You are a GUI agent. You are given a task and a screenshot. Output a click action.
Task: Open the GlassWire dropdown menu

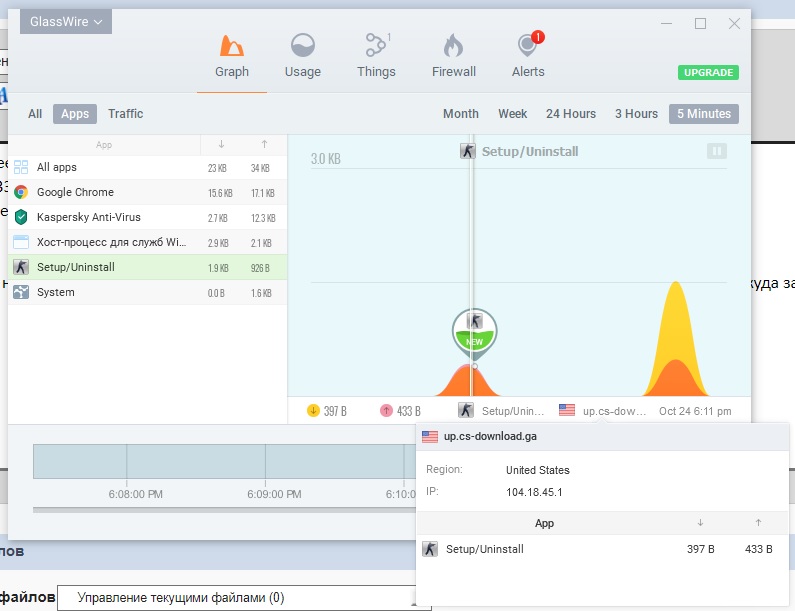[66, 22]
